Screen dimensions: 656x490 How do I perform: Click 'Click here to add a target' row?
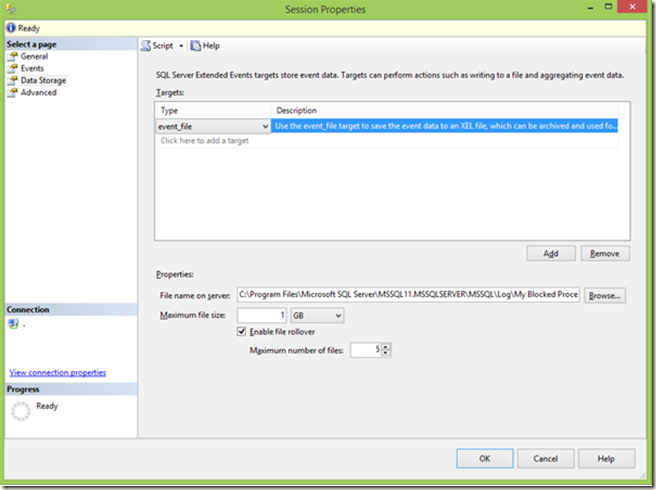[205, 141]
